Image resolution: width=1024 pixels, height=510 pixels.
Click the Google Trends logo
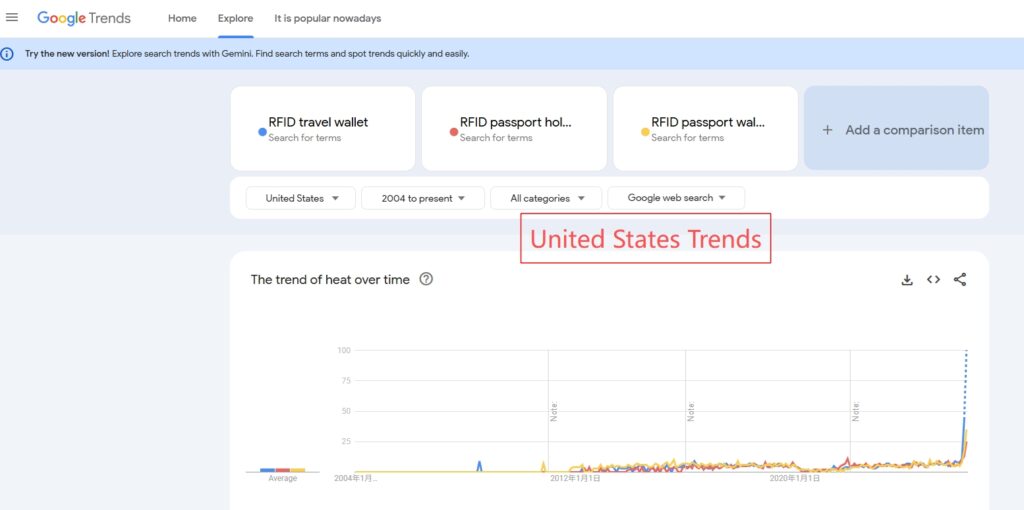tap(84, 18)
